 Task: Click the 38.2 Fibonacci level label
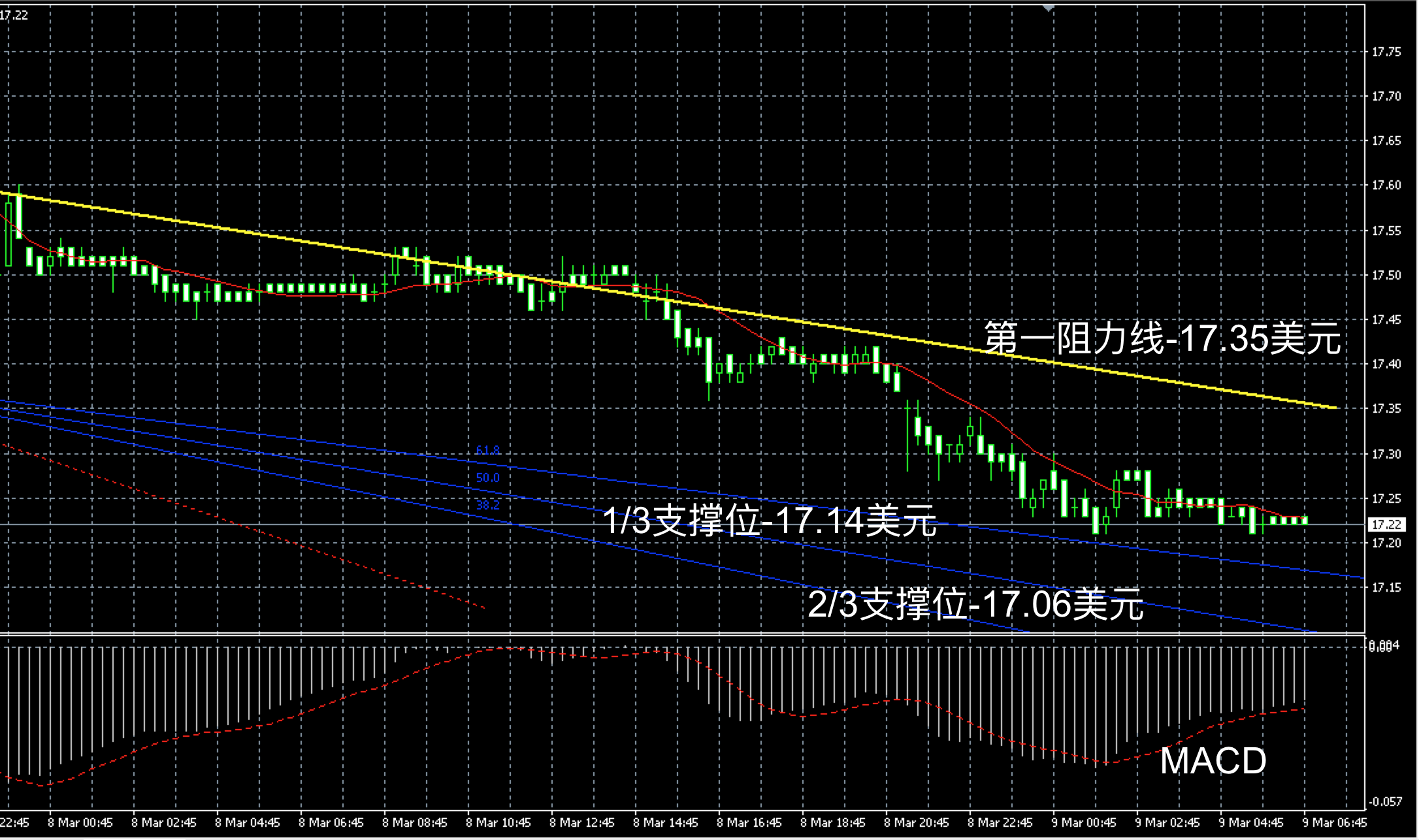click(x=487, y=505)
